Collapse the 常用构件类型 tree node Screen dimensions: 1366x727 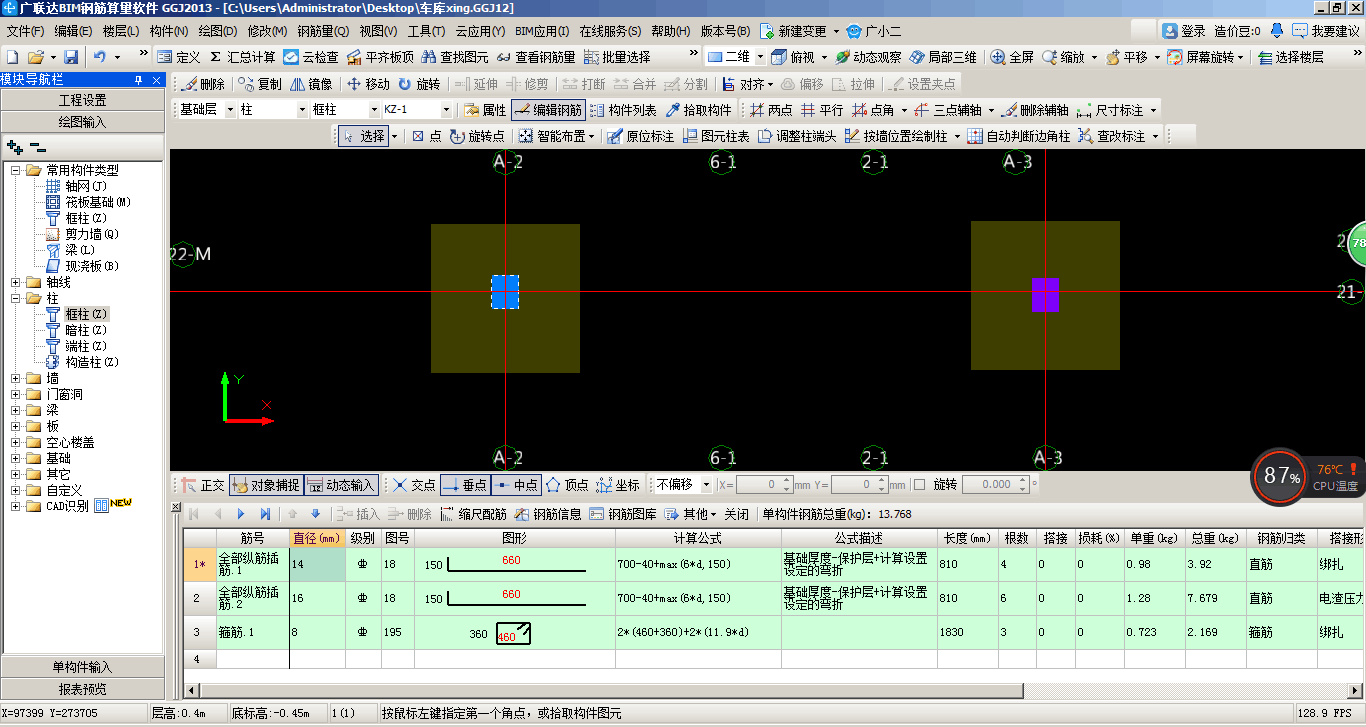(x=17, y=170)
